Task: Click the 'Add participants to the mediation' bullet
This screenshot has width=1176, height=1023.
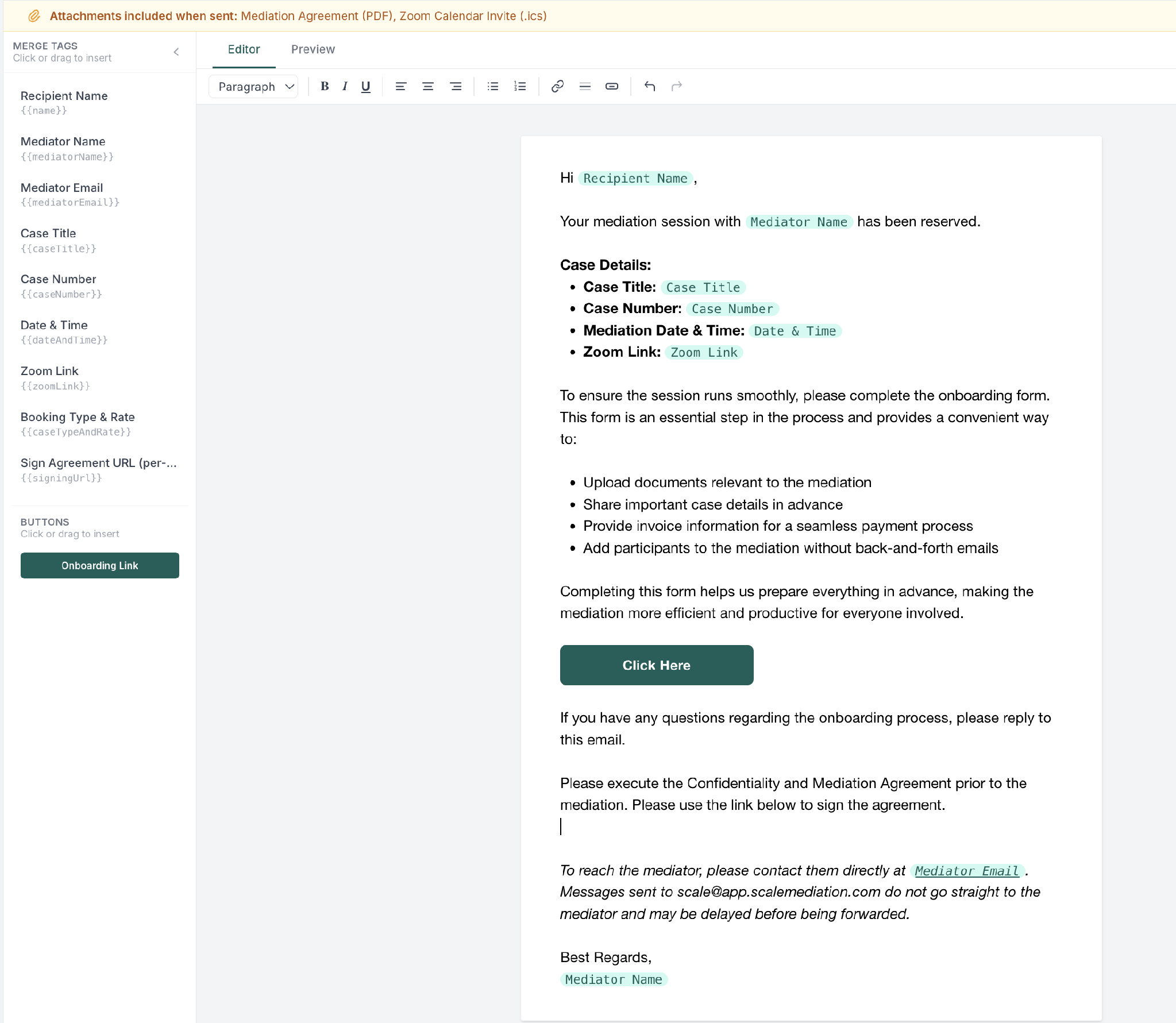Action: coord(791,548)
